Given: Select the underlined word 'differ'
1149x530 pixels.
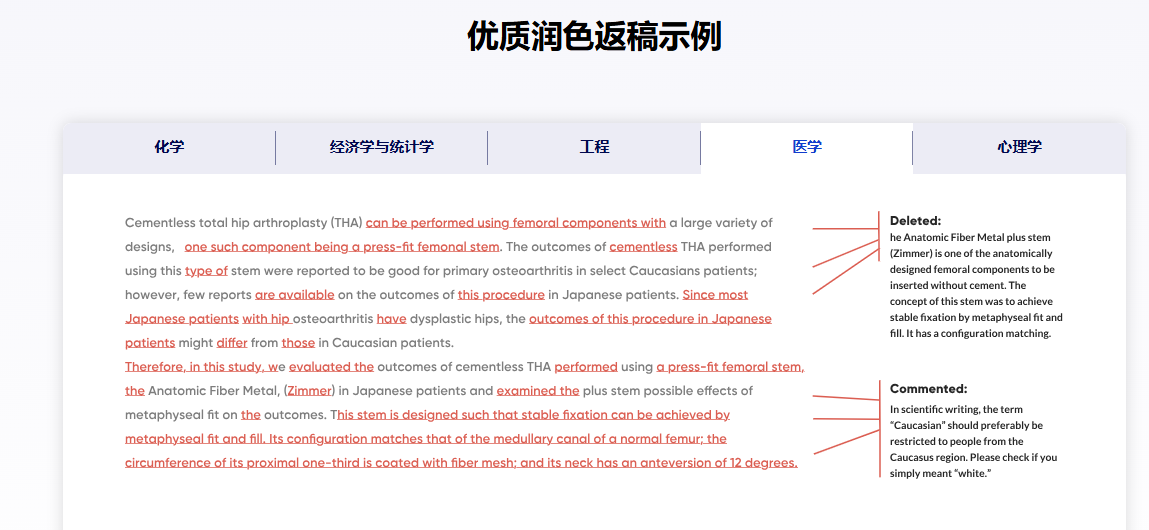Looking at the screenshot, I should pos(232,343).
